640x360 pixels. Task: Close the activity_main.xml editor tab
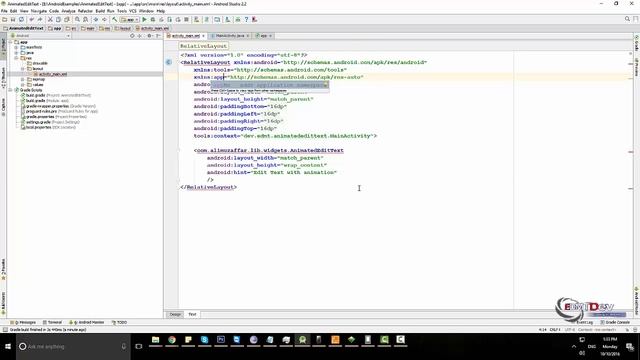coord(203,36)
